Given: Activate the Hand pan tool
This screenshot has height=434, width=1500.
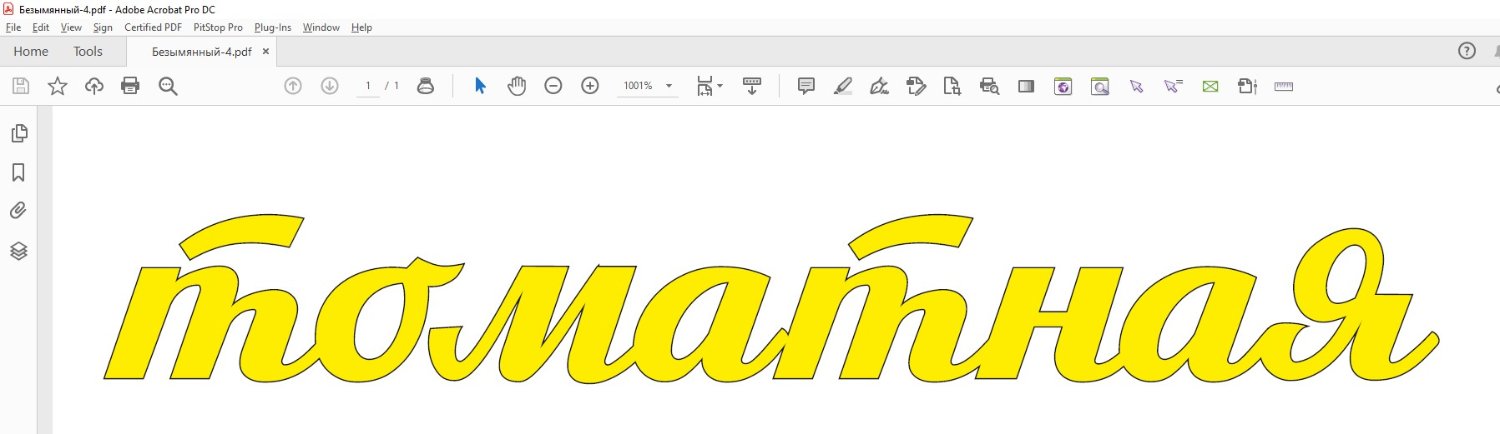Looking at the screenshot, I should [x=516, y=86].
